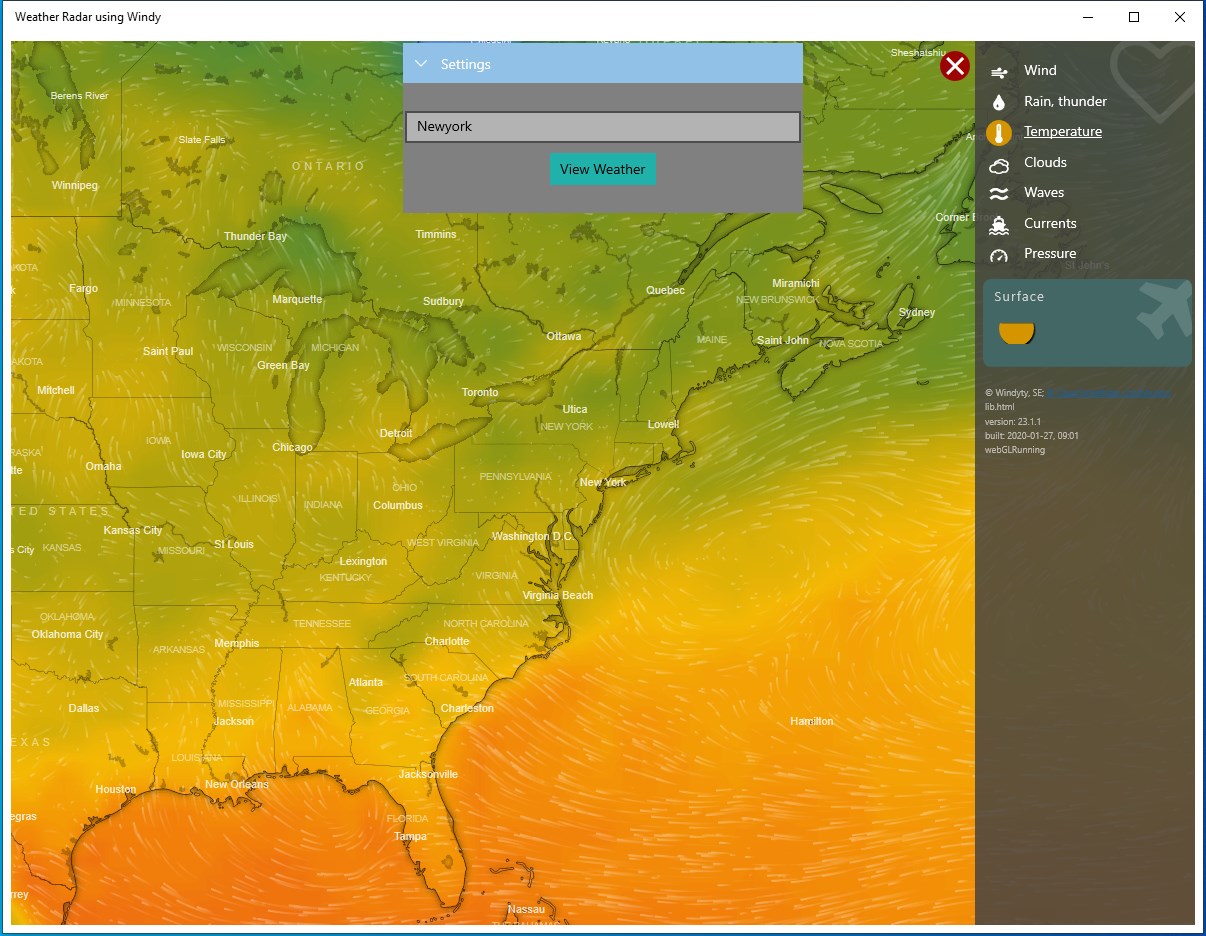Maximize the Weather Radar window
This screenshot has width=1206, height=936.
pyautogui.click(x=1134, y=17)
